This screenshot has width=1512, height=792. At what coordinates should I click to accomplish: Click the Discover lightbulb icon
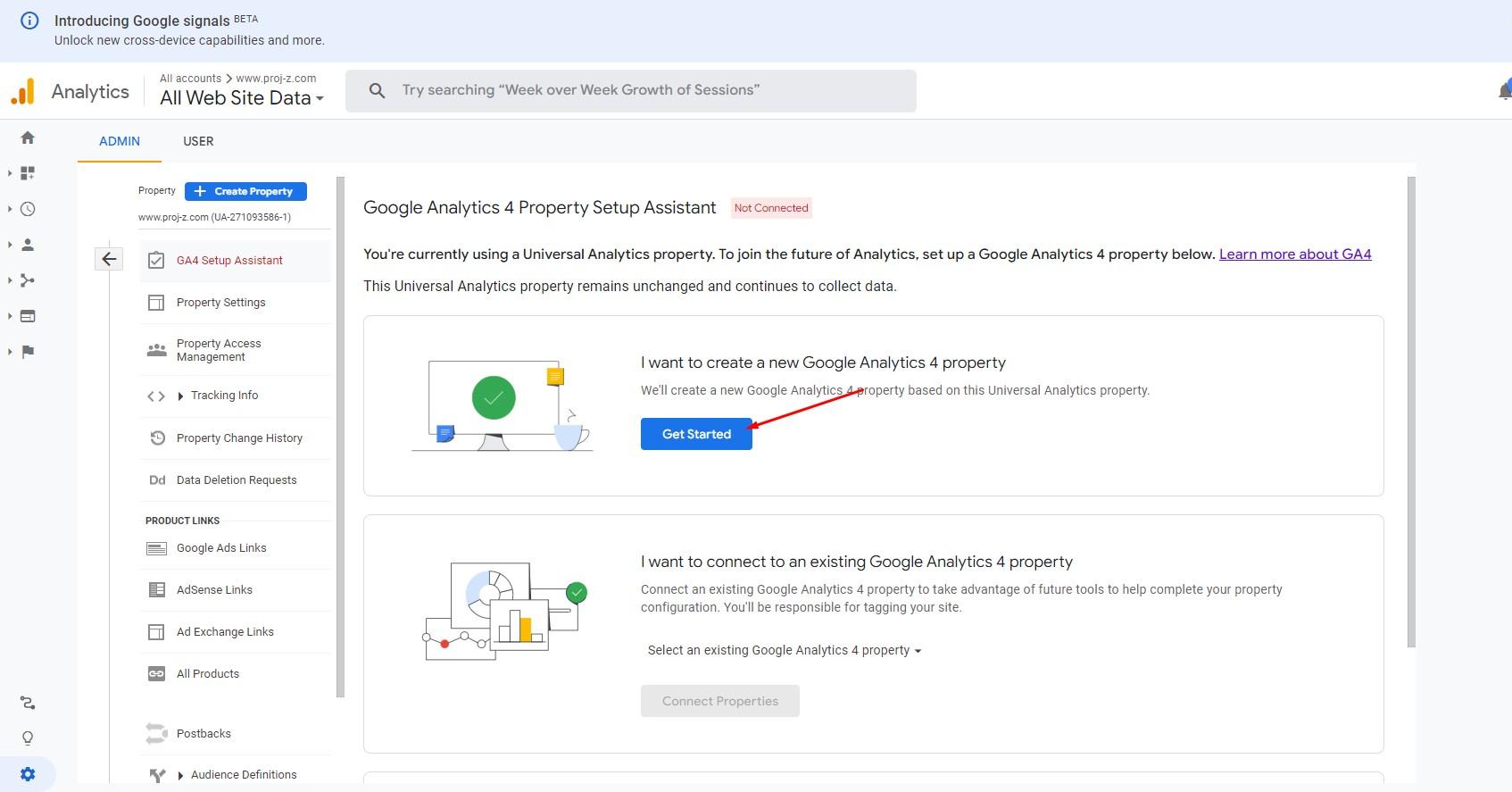point(28,738)
